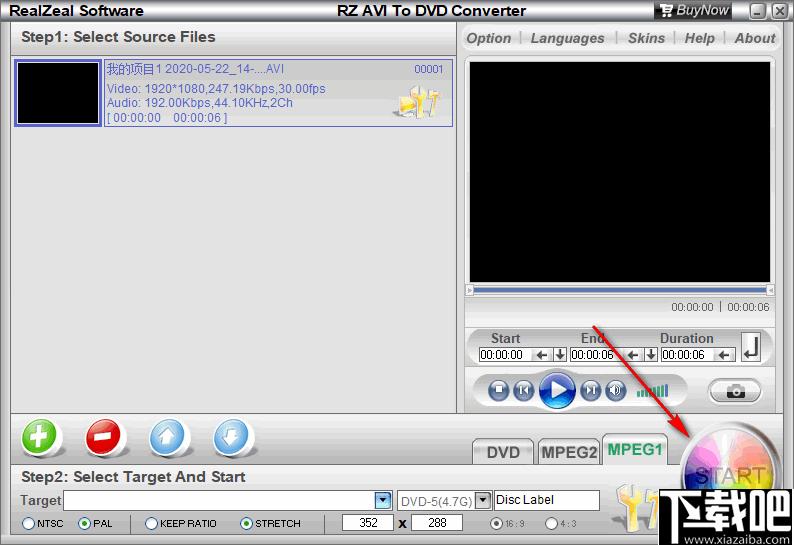
Task: Click down arrow next to Start time
Action: (560, 355)
